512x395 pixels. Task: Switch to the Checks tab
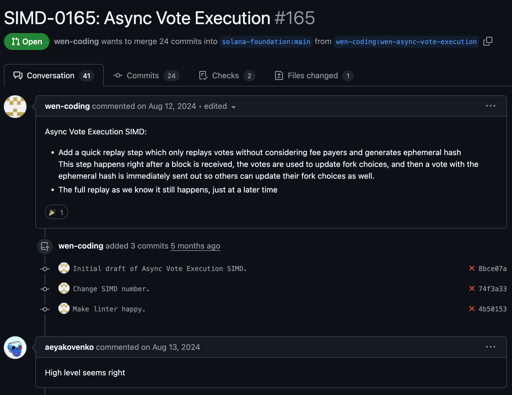[227, 76]
